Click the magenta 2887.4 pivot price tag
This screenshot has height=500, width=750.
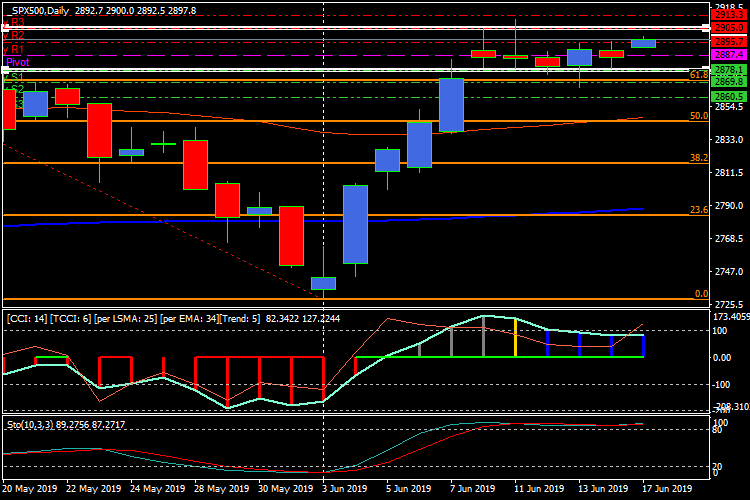coord(729,55)
